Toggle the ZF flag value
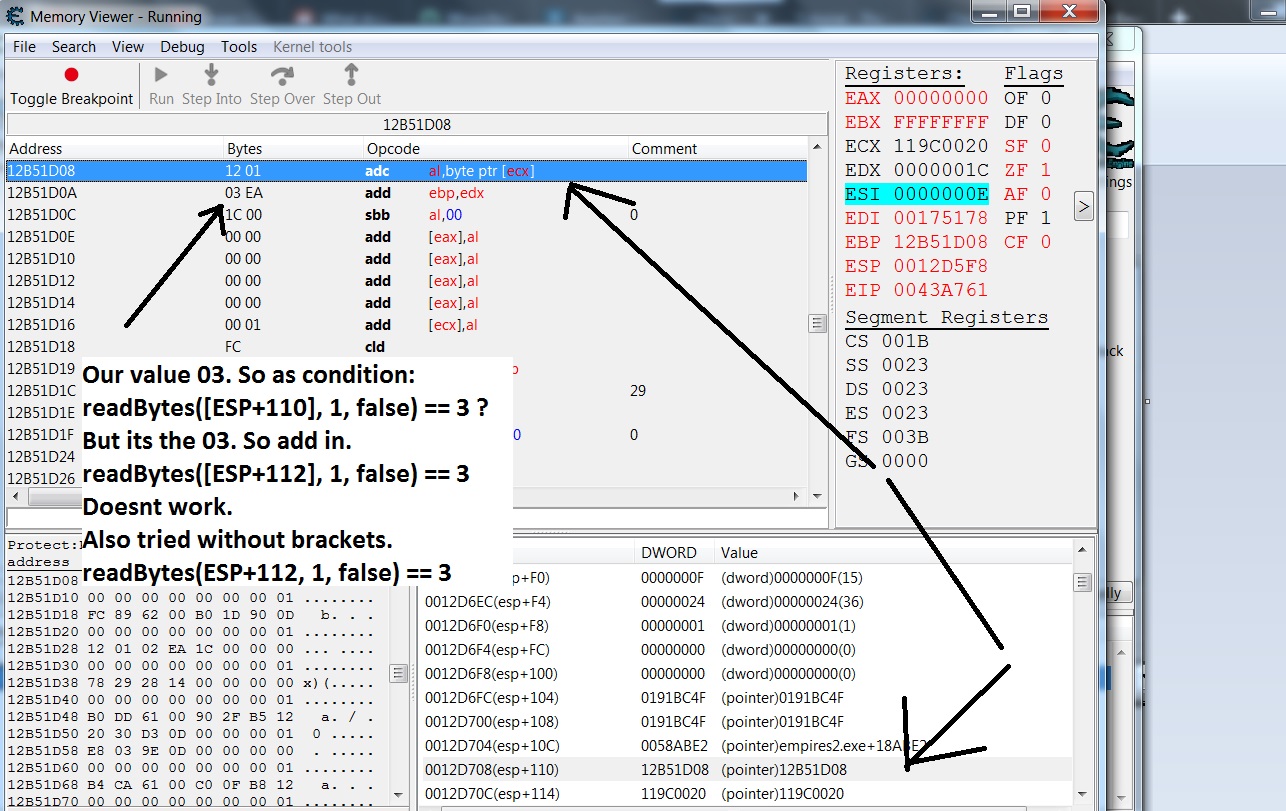 [1045, 170]
